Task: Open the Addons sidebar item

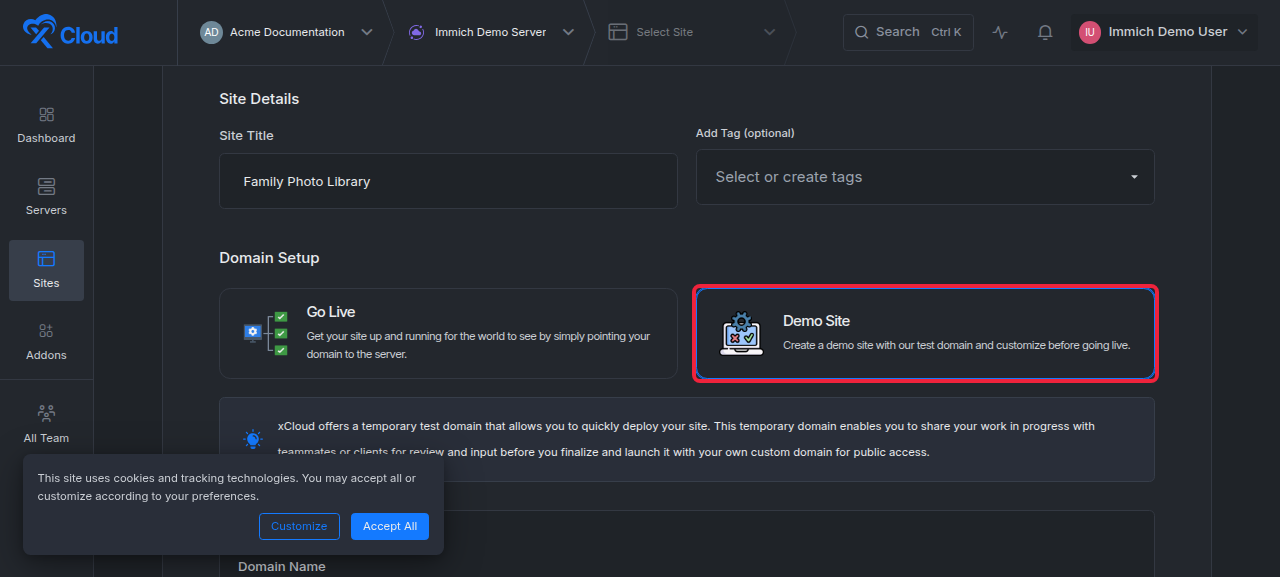Action: 46,342
